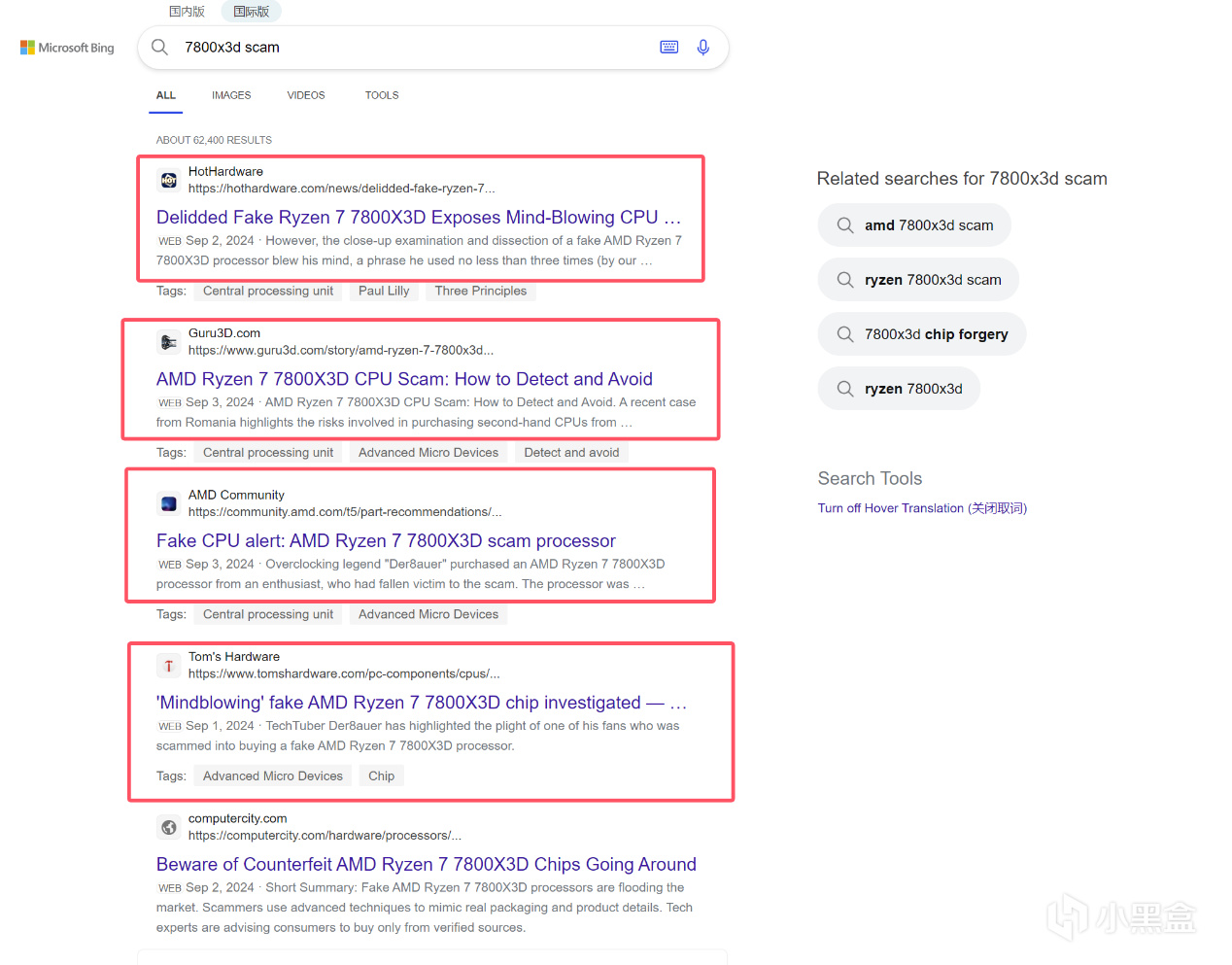Viewport: 1232px width, 965px height.
Task: Select related search 'ryzen 7800x3d'
Action: [x=899, y=389]
